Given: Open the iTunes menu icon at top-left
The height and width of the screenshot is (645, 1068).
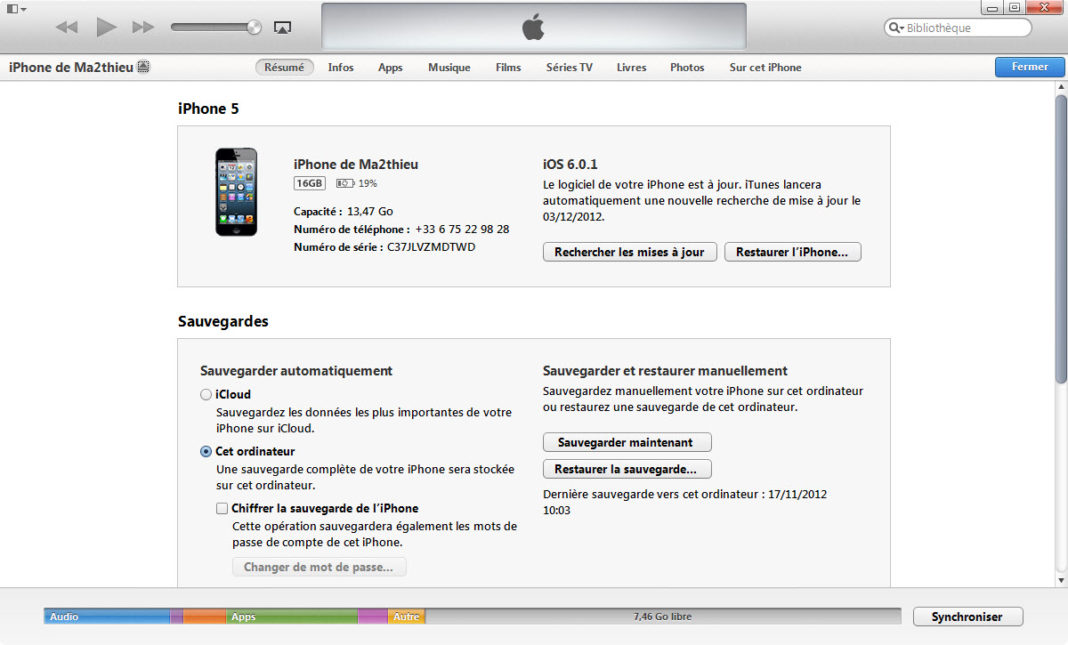Looking at the screenshot, I should [16, 9].
